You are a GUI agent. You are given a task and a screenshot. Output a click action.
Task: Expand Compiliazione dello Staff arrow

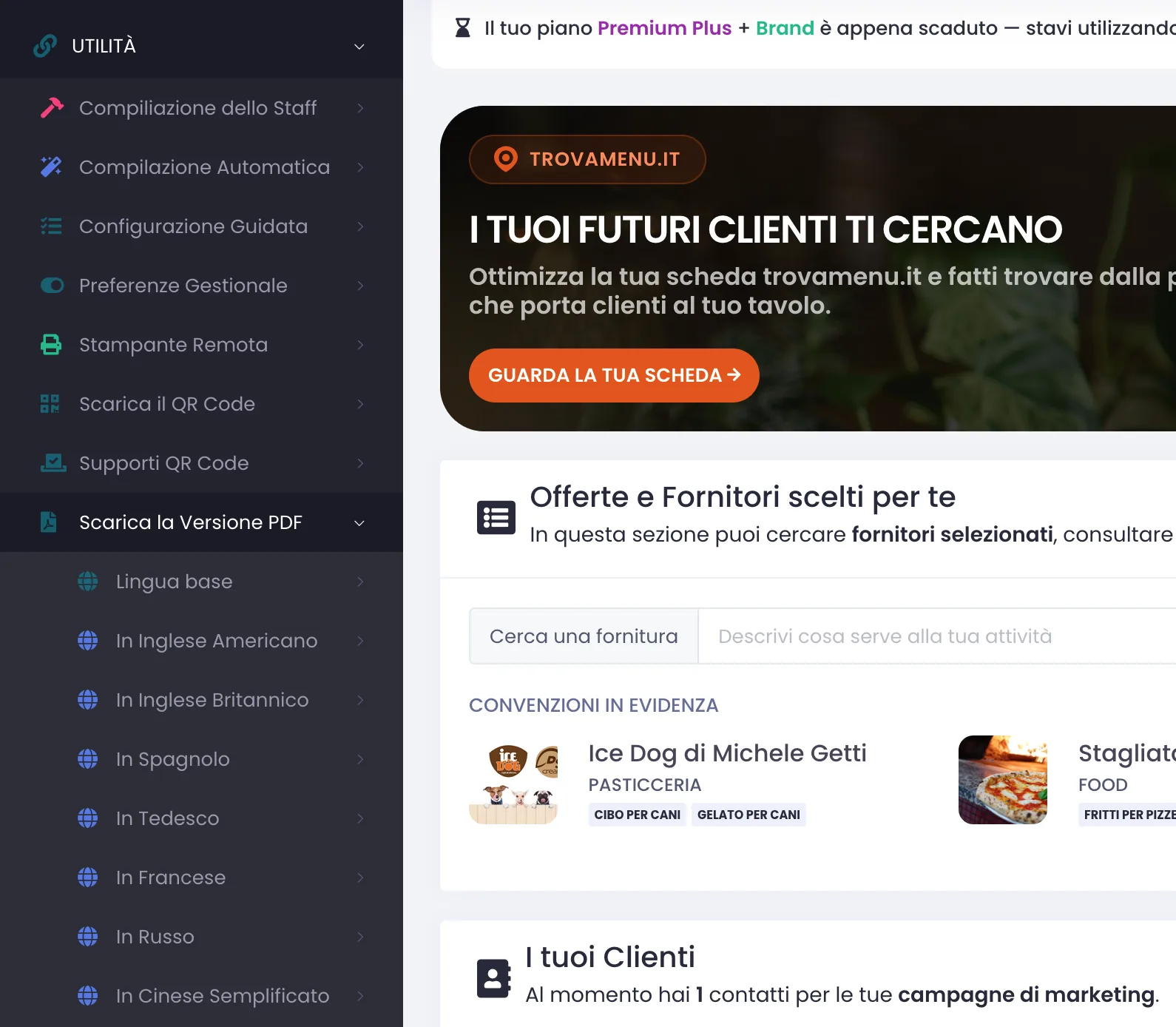(360, 108)
